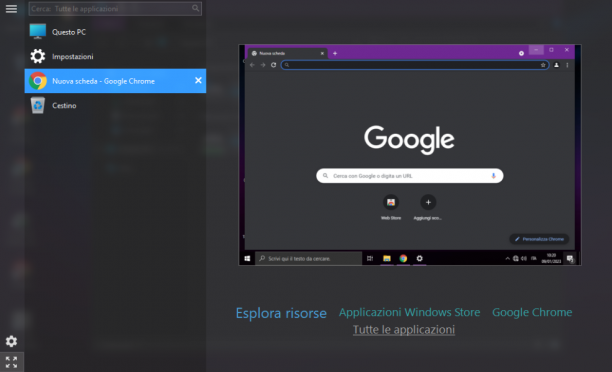
Task: Click the 'Impostazioni' label
Action: [73, 57]
